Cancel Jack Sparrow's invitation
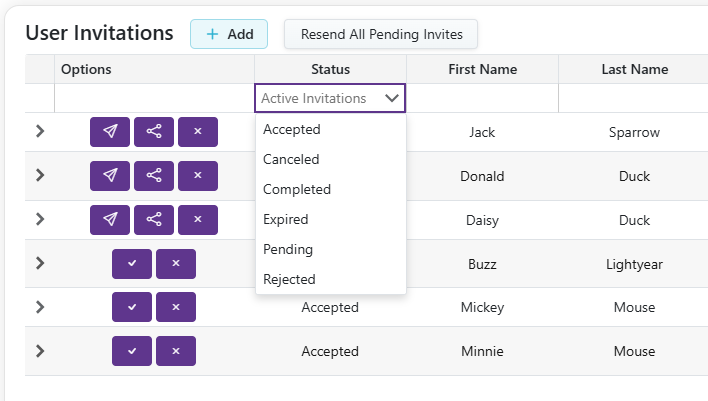This screenshot has width=708, height=401. [x=198, y=132]
